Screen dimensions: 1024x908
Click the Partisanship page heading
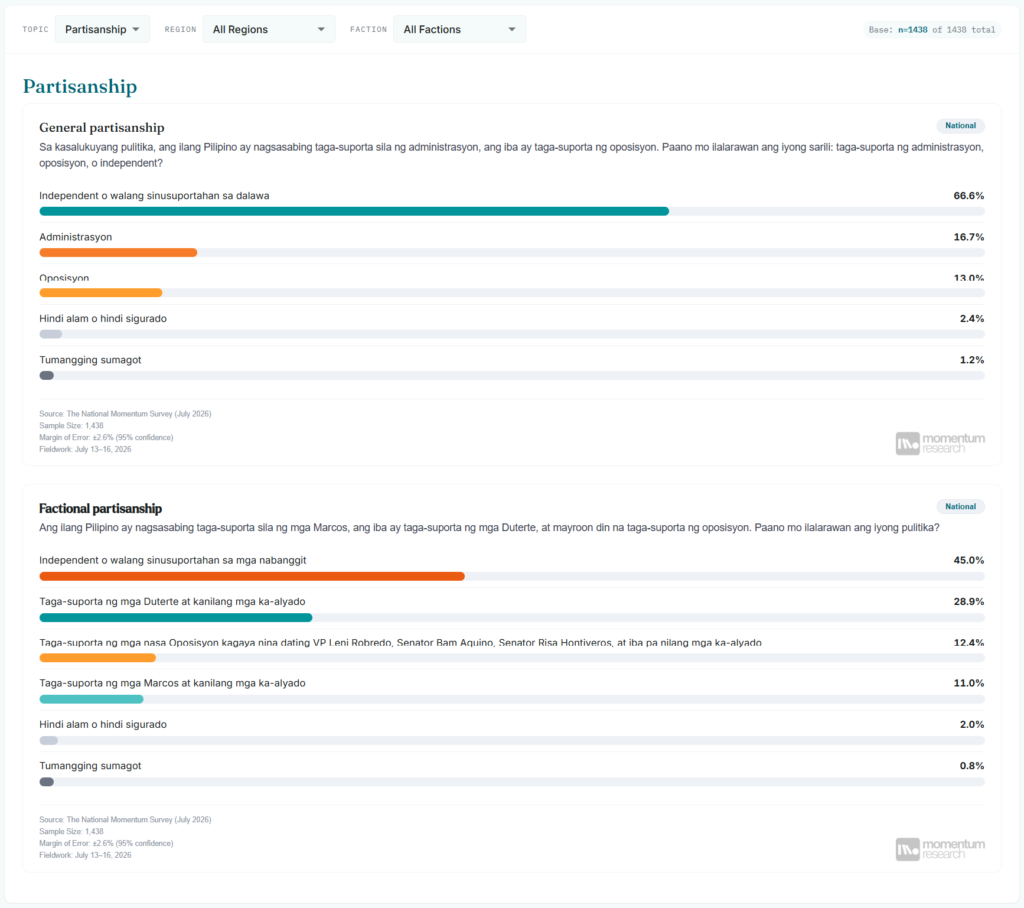(80, 86)
